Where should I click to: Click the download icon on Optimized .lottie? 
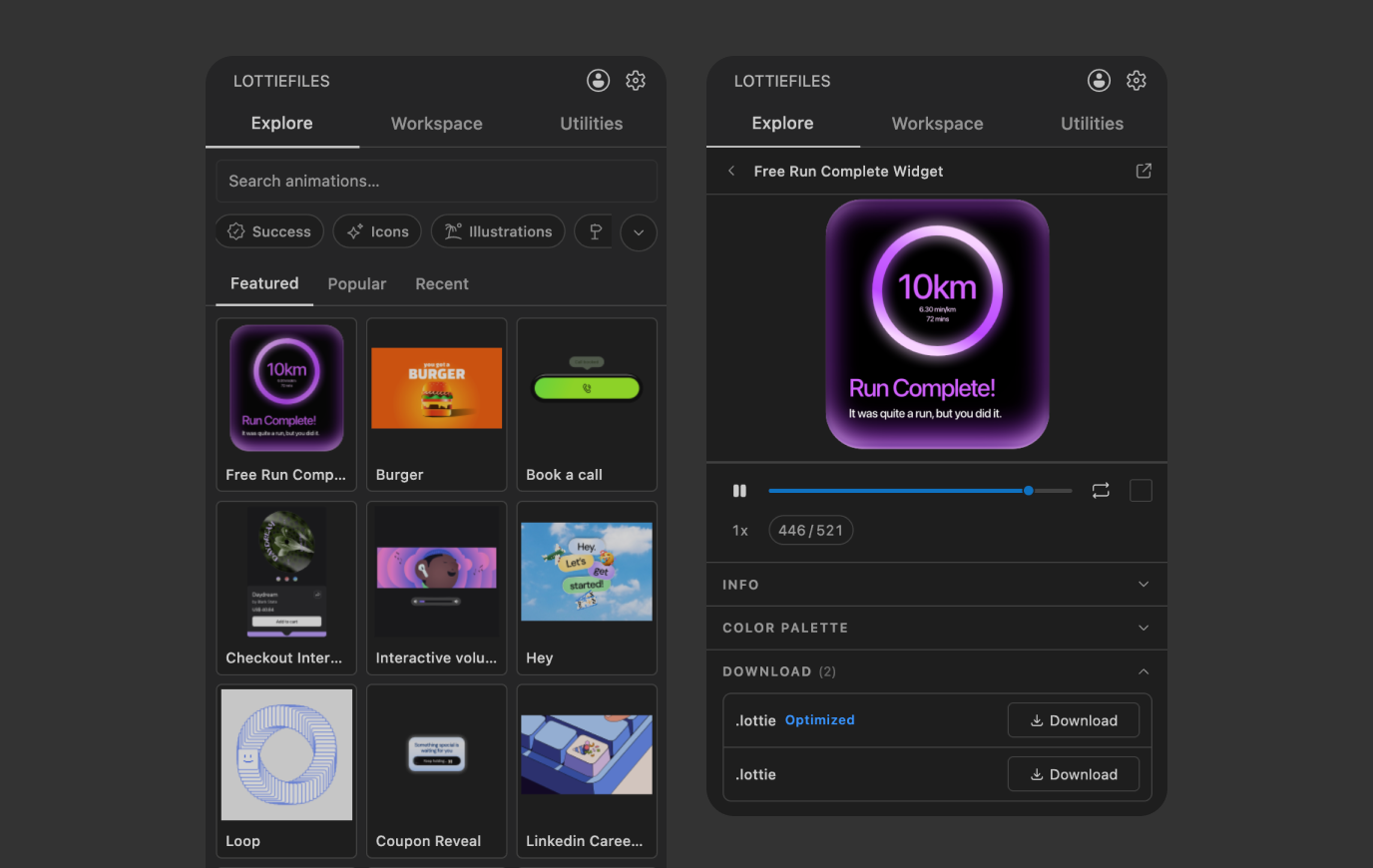[x=1037, y=720]
